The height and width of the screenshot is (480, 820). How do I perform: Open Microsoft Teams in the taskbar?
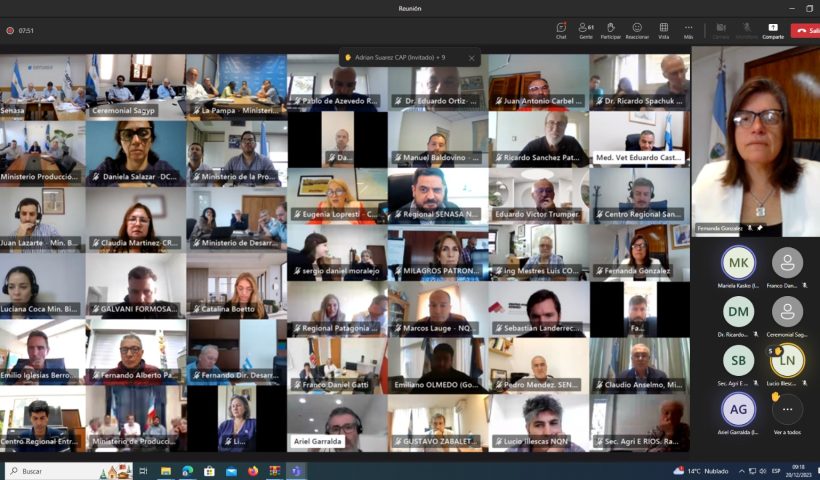[296, 470]
